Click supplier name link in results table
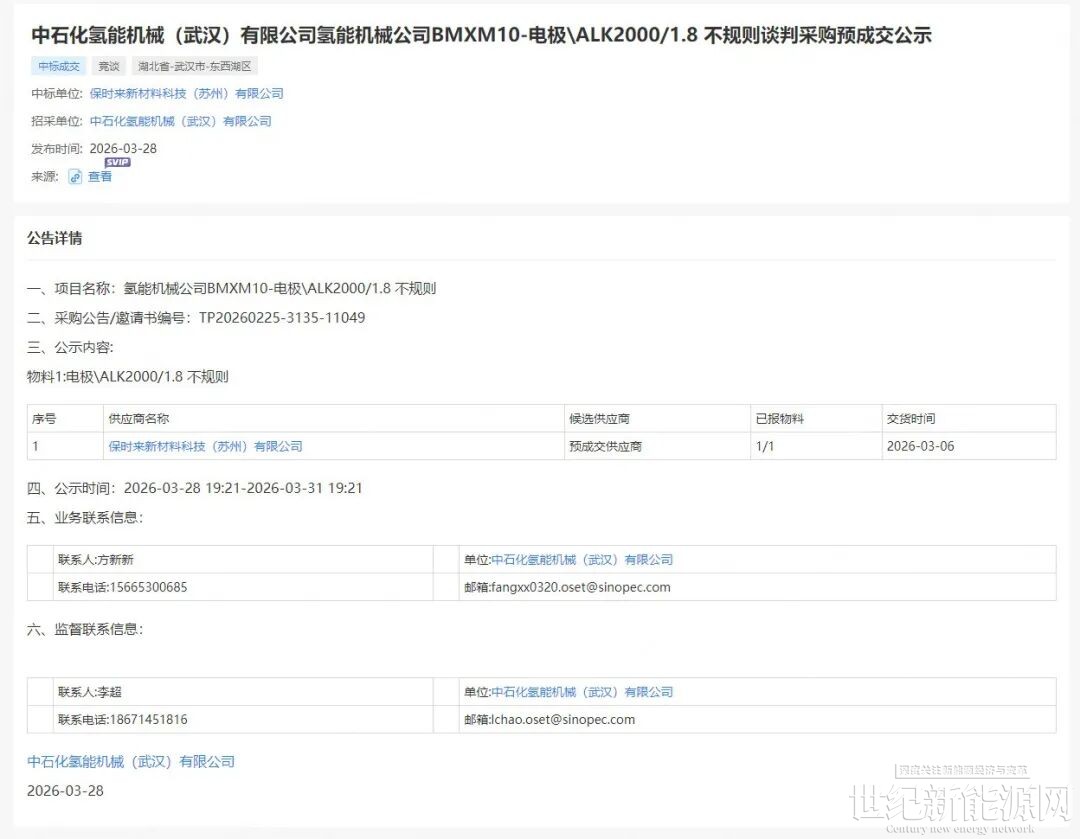Image resolution: width=1080 pixels, height=839 pixels. click(205, 446)
